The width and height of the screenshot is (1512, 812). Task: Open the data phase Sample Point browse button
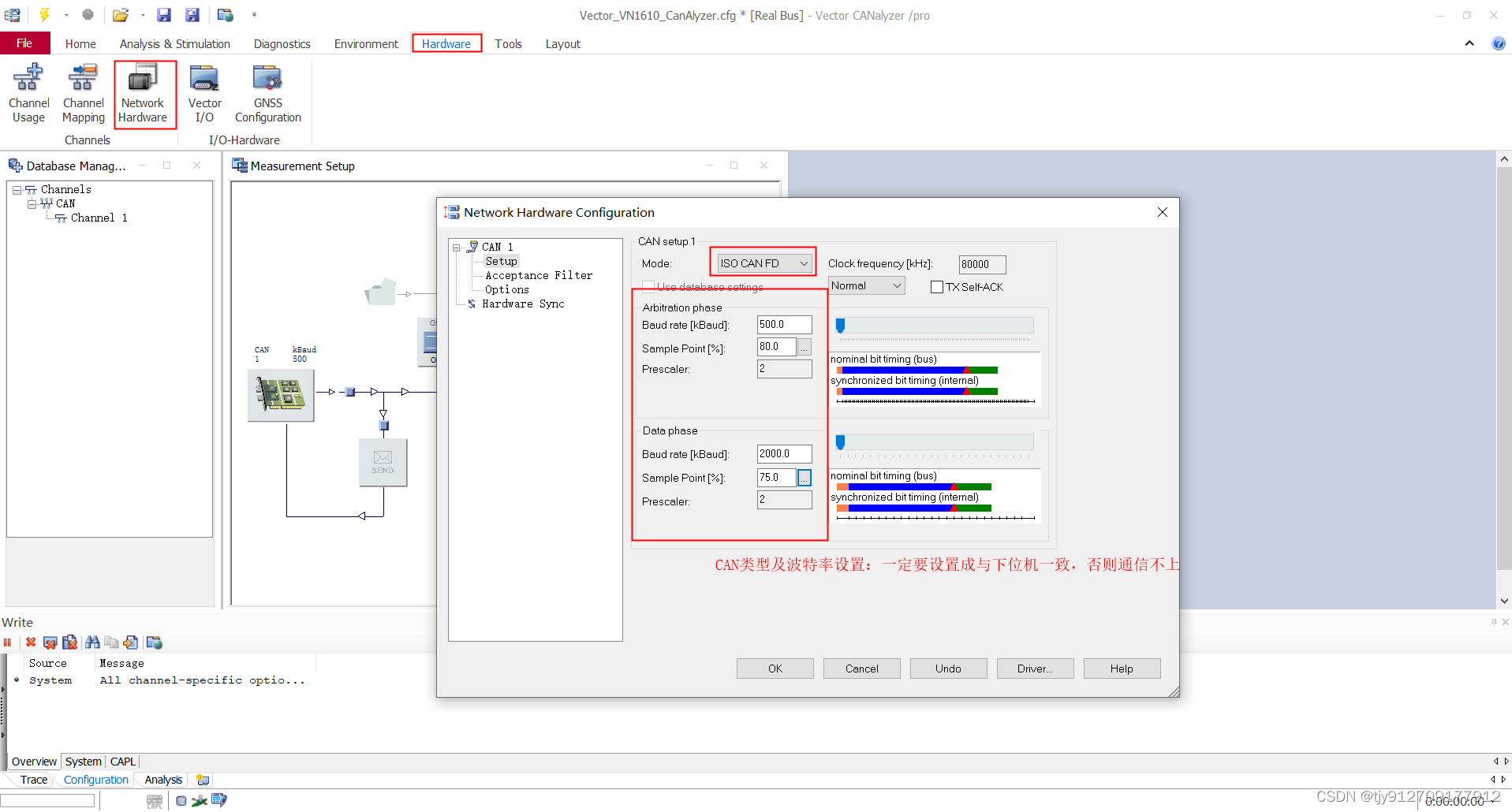pyautogui.click(x=805, y=478)
